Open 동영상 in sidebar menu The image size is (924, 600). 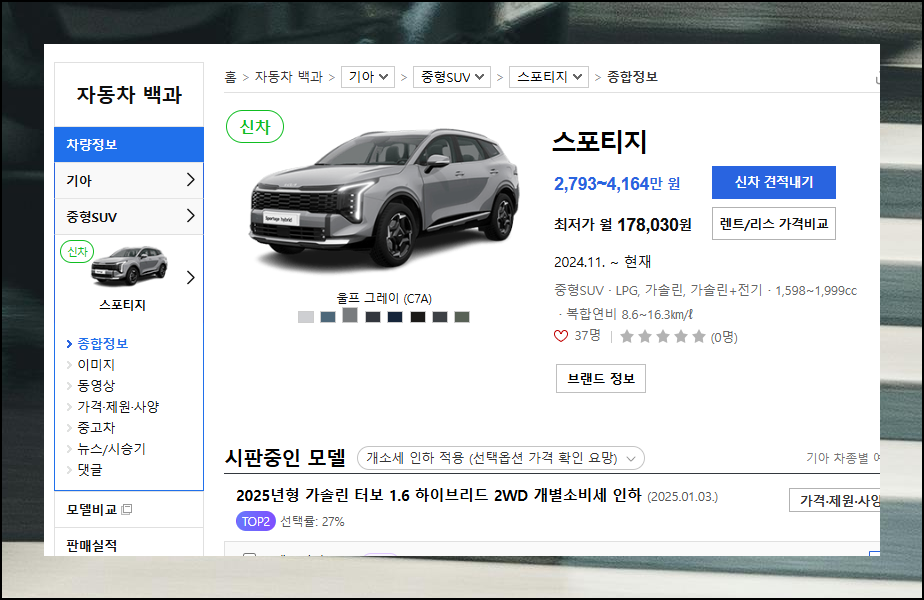click(96, 386)
